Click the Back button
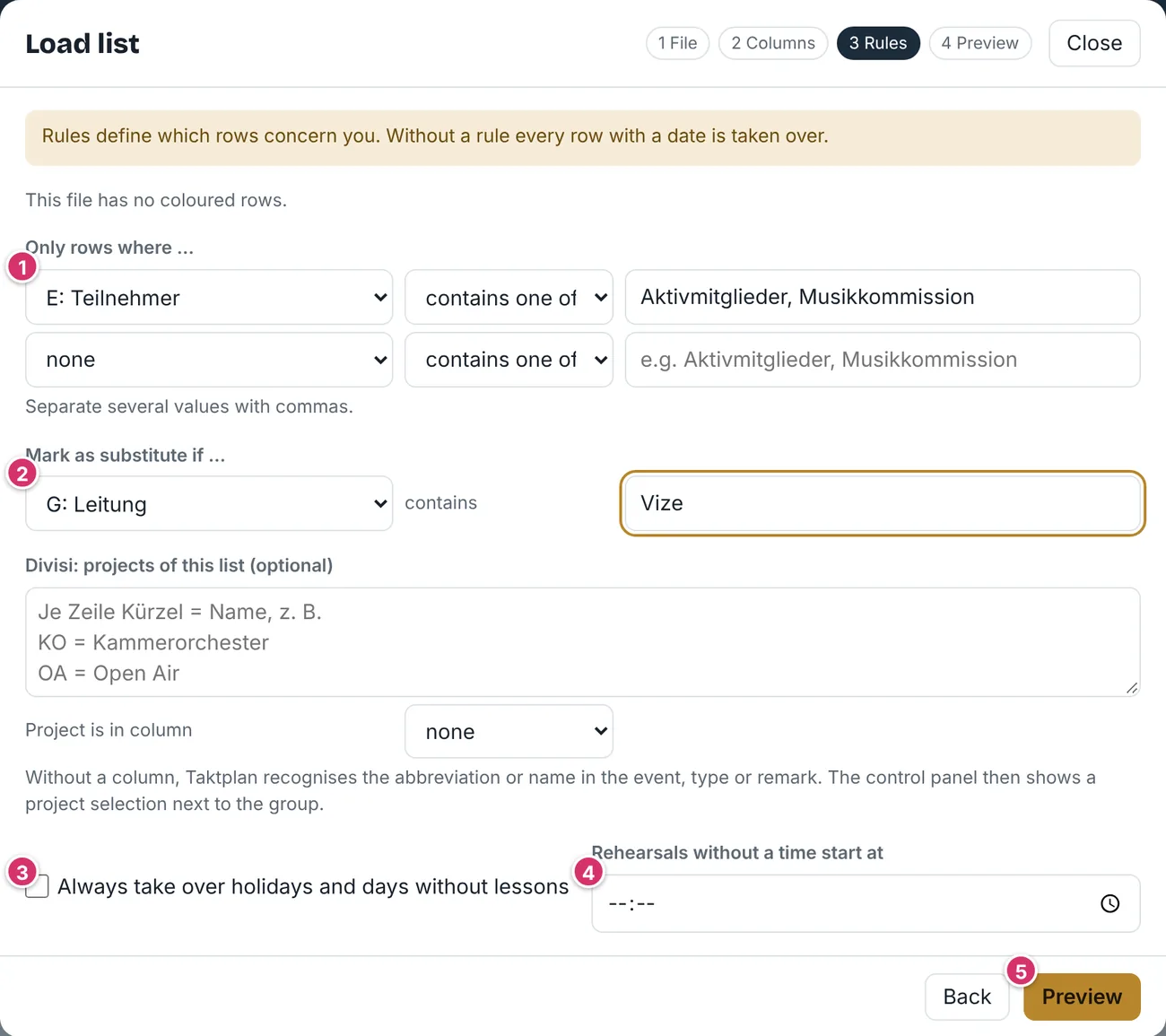The height and width of the screenshot is (1036, 1166). [x=967, y=997]
